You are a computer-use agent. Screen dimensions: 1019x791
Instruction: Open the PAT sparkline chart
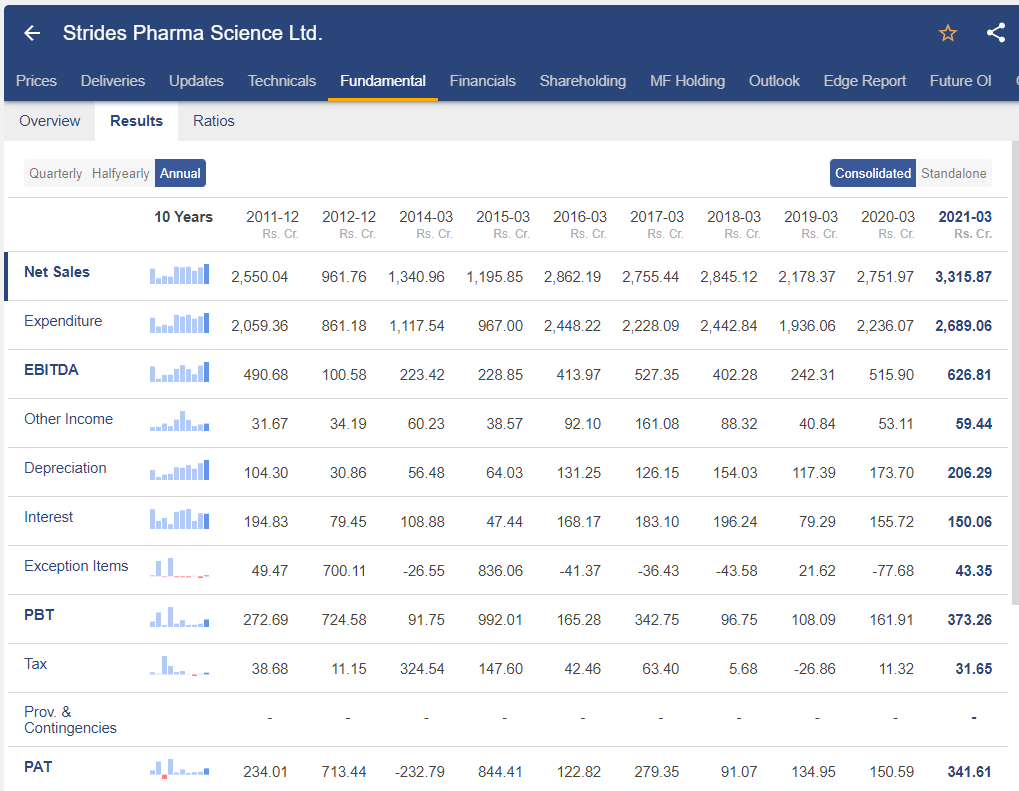[179, 769]
